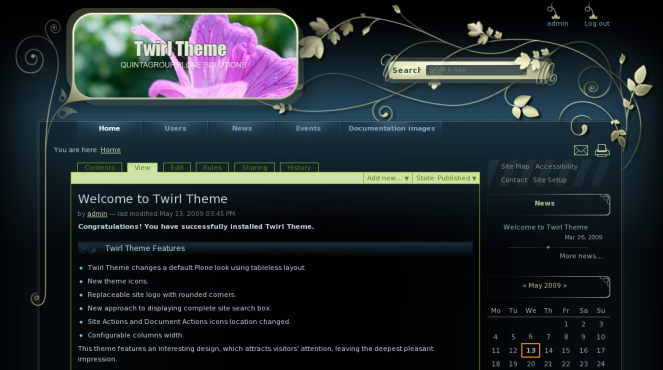Image resolution: width=663 pixels, height=370 pixels.
Task: Switch to the Rules tab
Action: [212, 167]
